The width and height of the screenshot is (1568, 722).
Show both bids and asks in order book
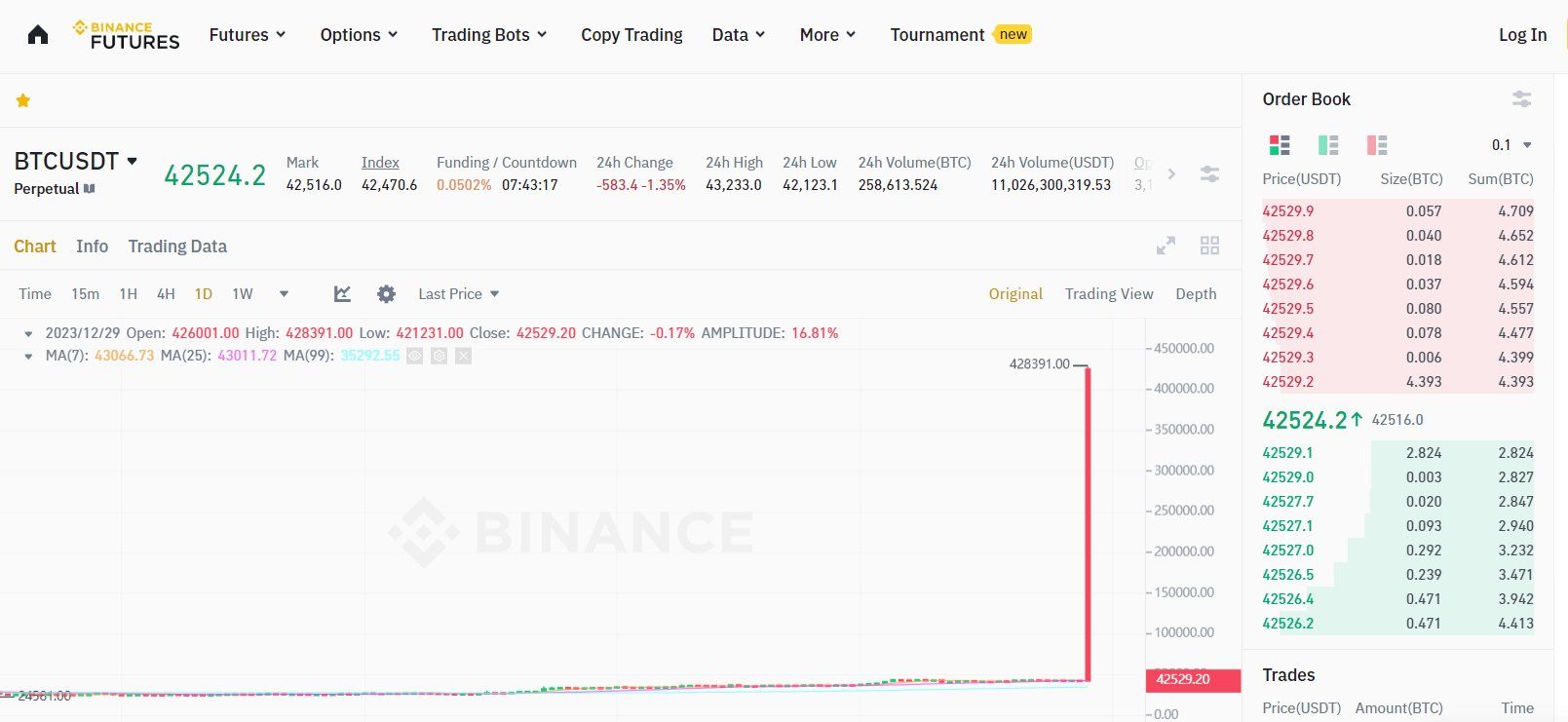[x=1280, y=145]
